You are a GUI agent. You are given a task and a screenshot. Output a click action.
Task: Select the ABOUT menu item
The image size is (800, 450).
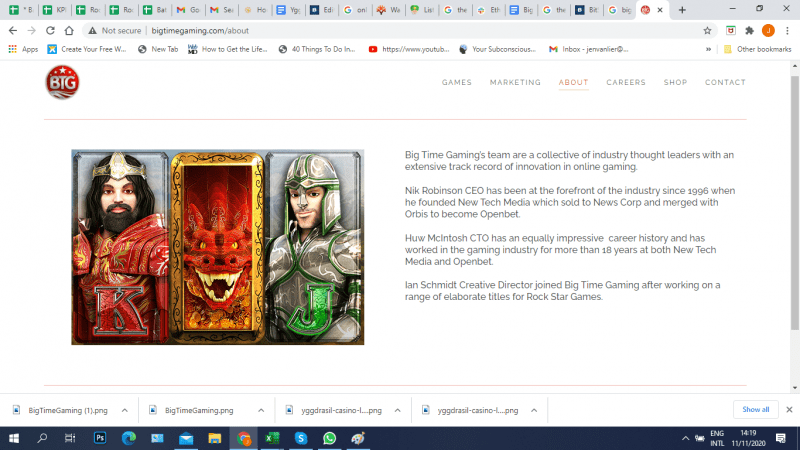click(x=573, y=82)
